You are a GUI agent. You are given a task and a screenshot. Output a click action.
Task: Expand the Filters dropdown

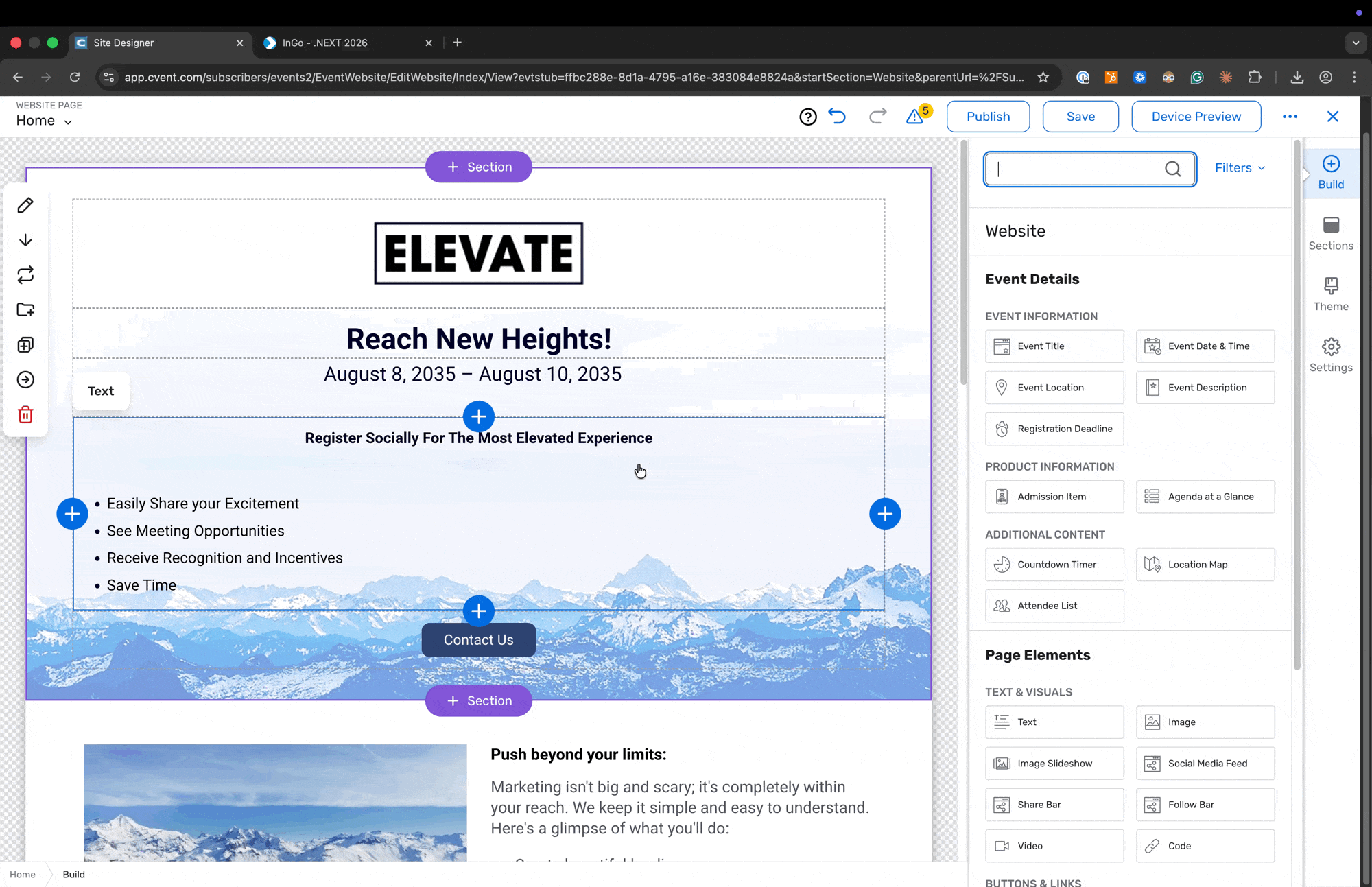pyautogui.click(x=1240, y=168)
